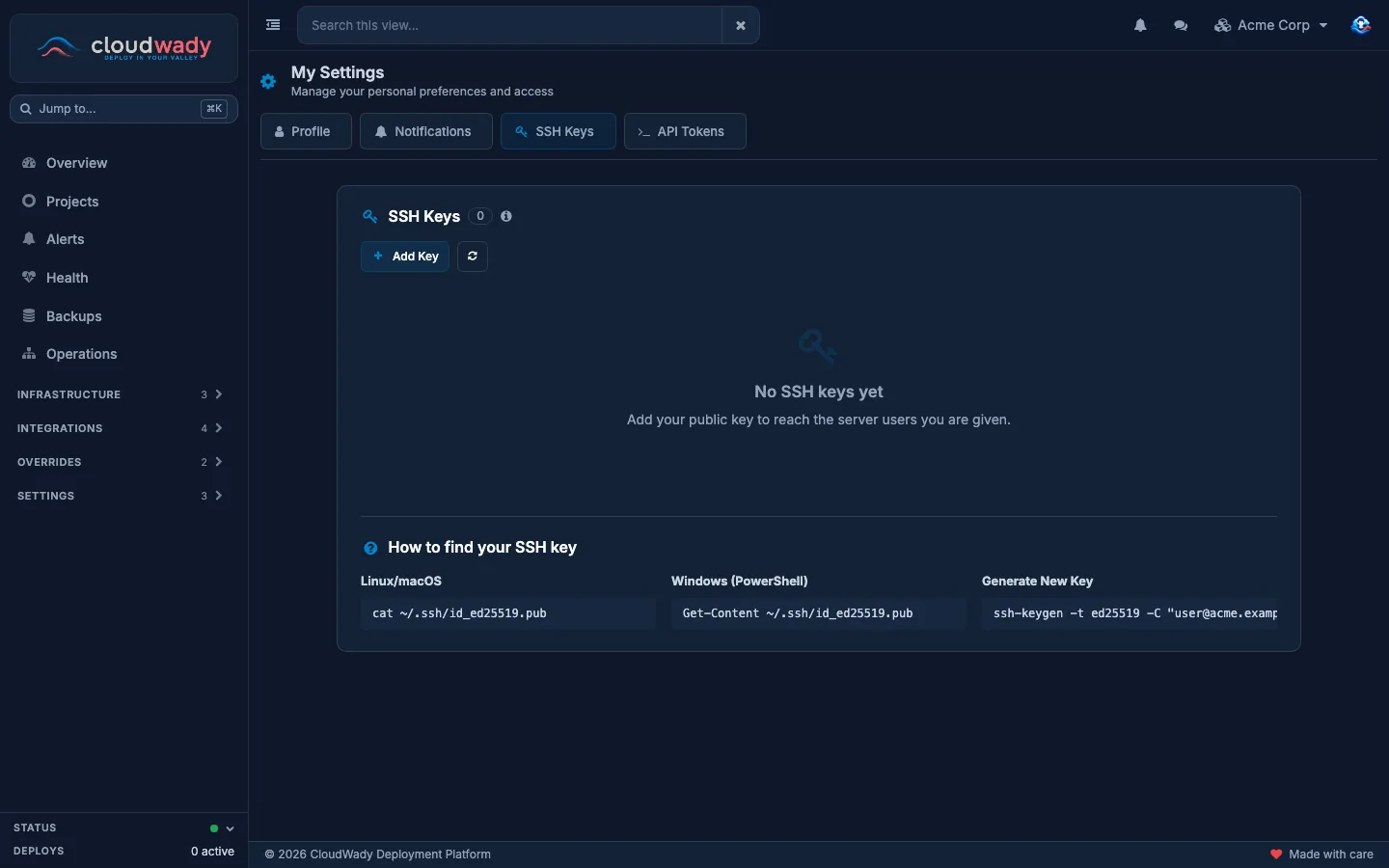Open Backups in sidebar

pyautogui.click(x=123, y=316)
